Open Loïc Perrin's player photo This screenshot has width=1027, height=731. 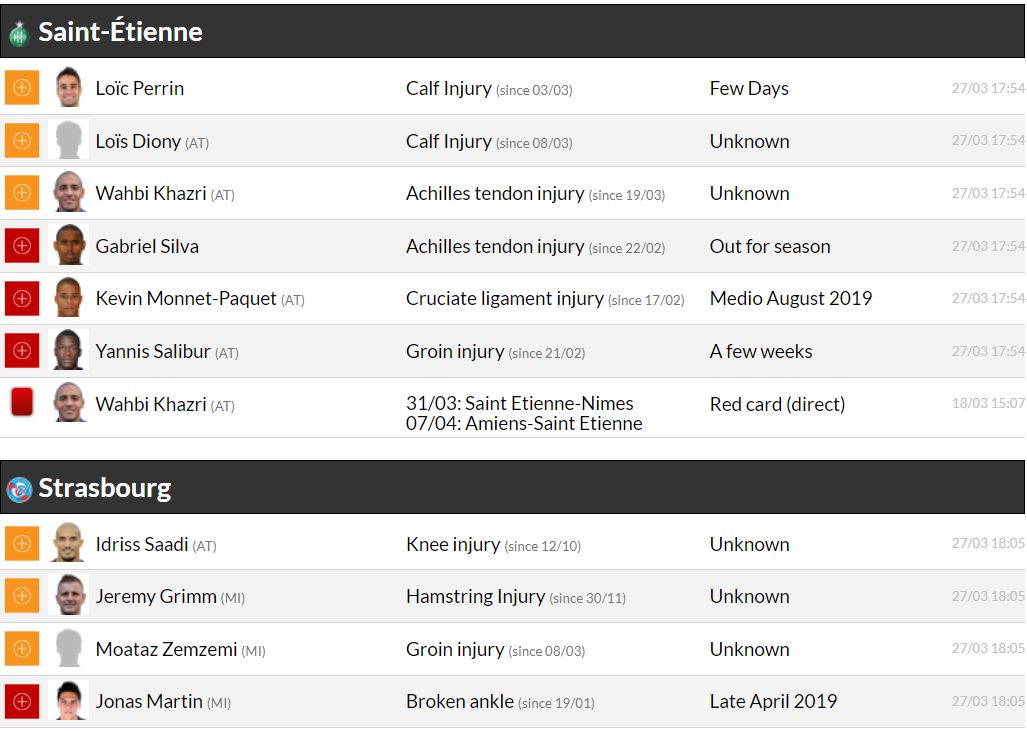click(x=69, y=88)
